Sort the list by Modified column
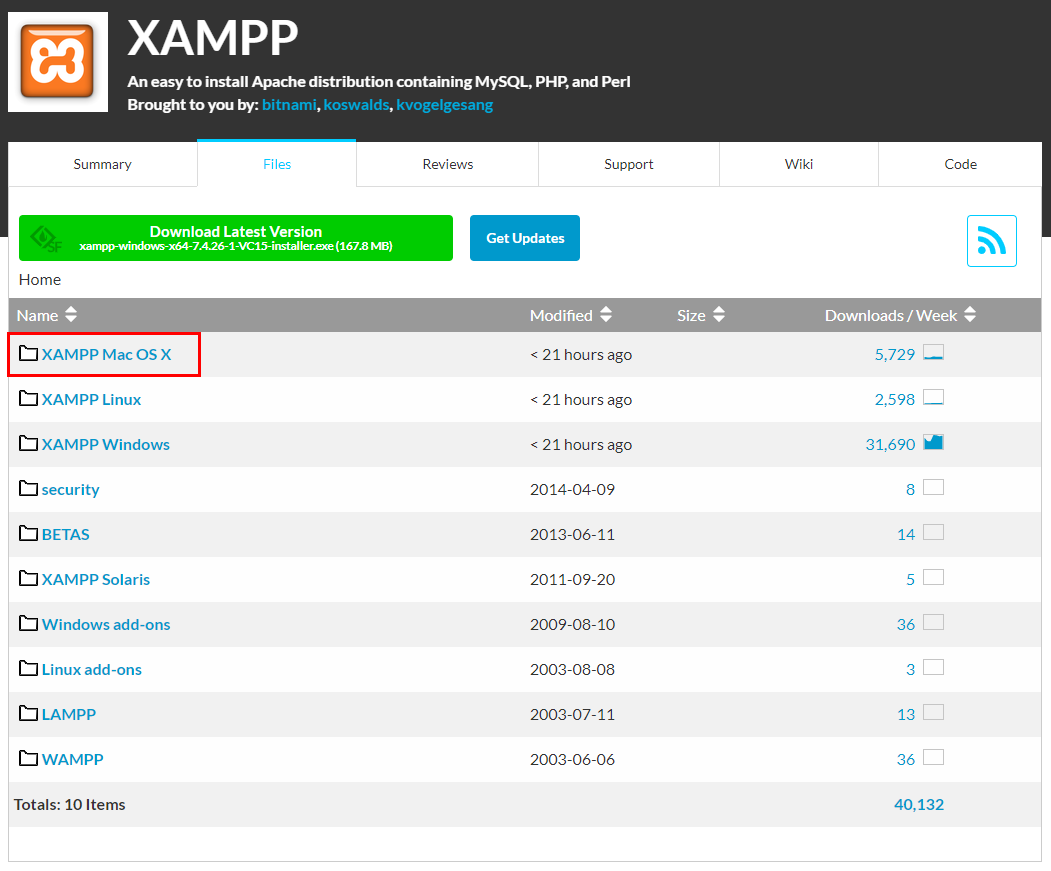This screenshot has width=1051, height=871. (570, 315)
